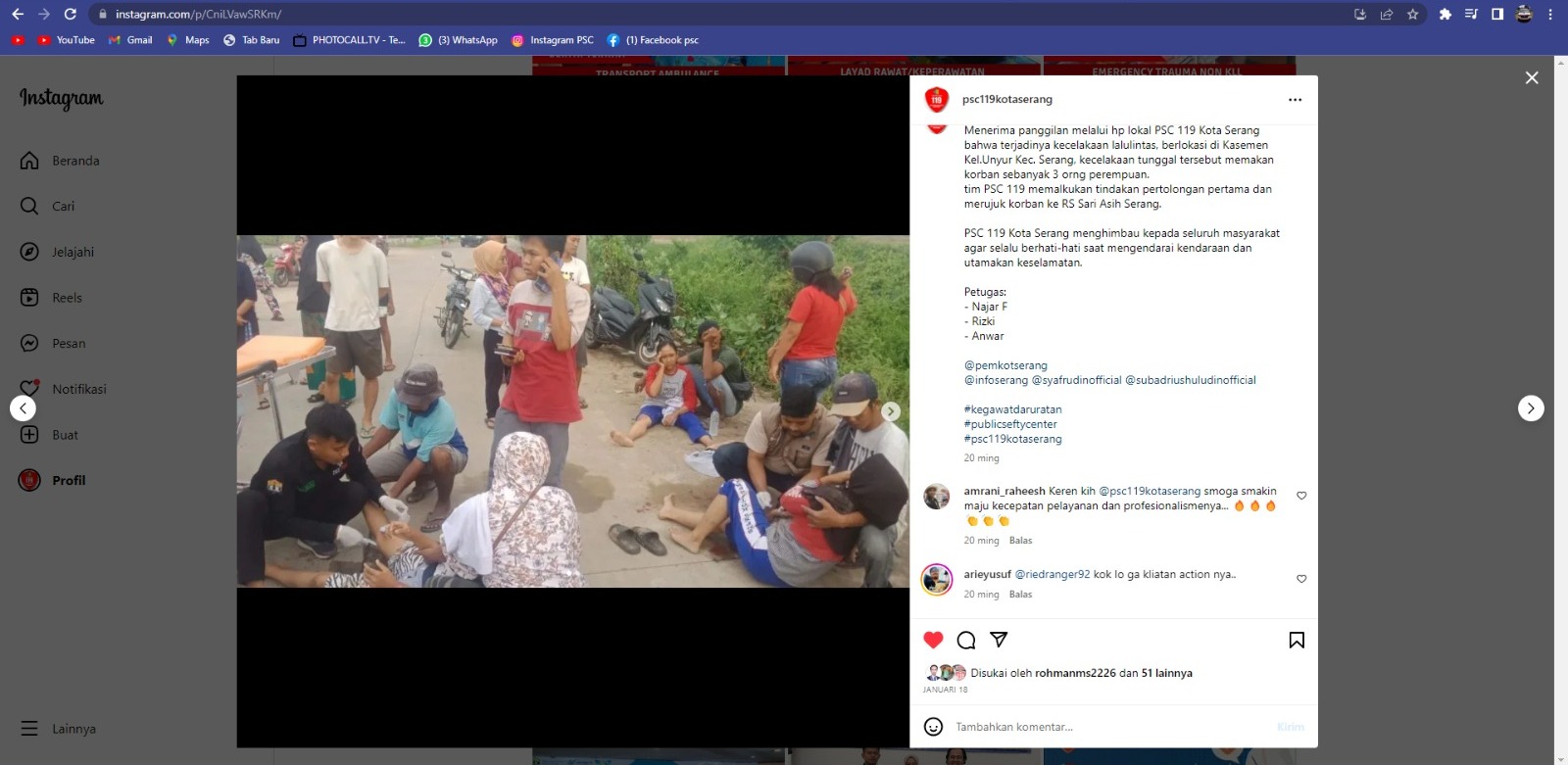Go forward in browser

(44, 14)
